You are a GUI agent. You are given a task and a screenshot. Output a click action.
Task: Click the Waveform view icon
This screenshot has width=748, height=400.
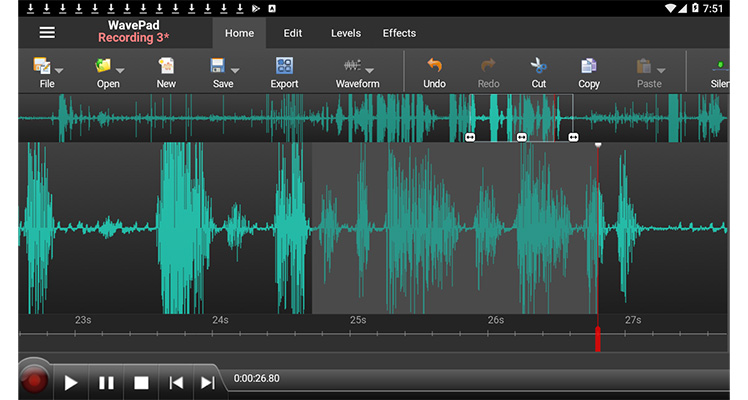[x=352, y=65]
